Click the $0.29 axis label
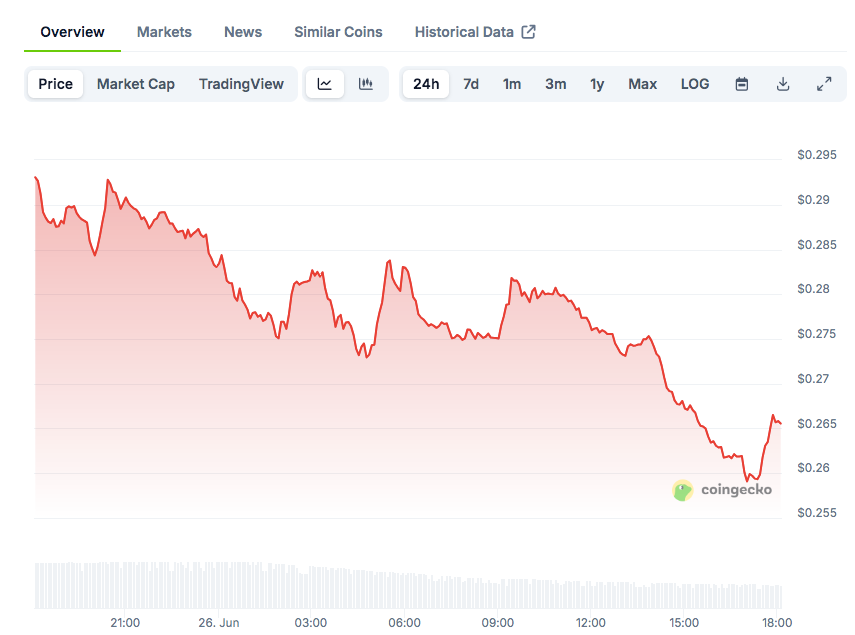The width and height of the screenshot is (855, 635). coord(814,200)
